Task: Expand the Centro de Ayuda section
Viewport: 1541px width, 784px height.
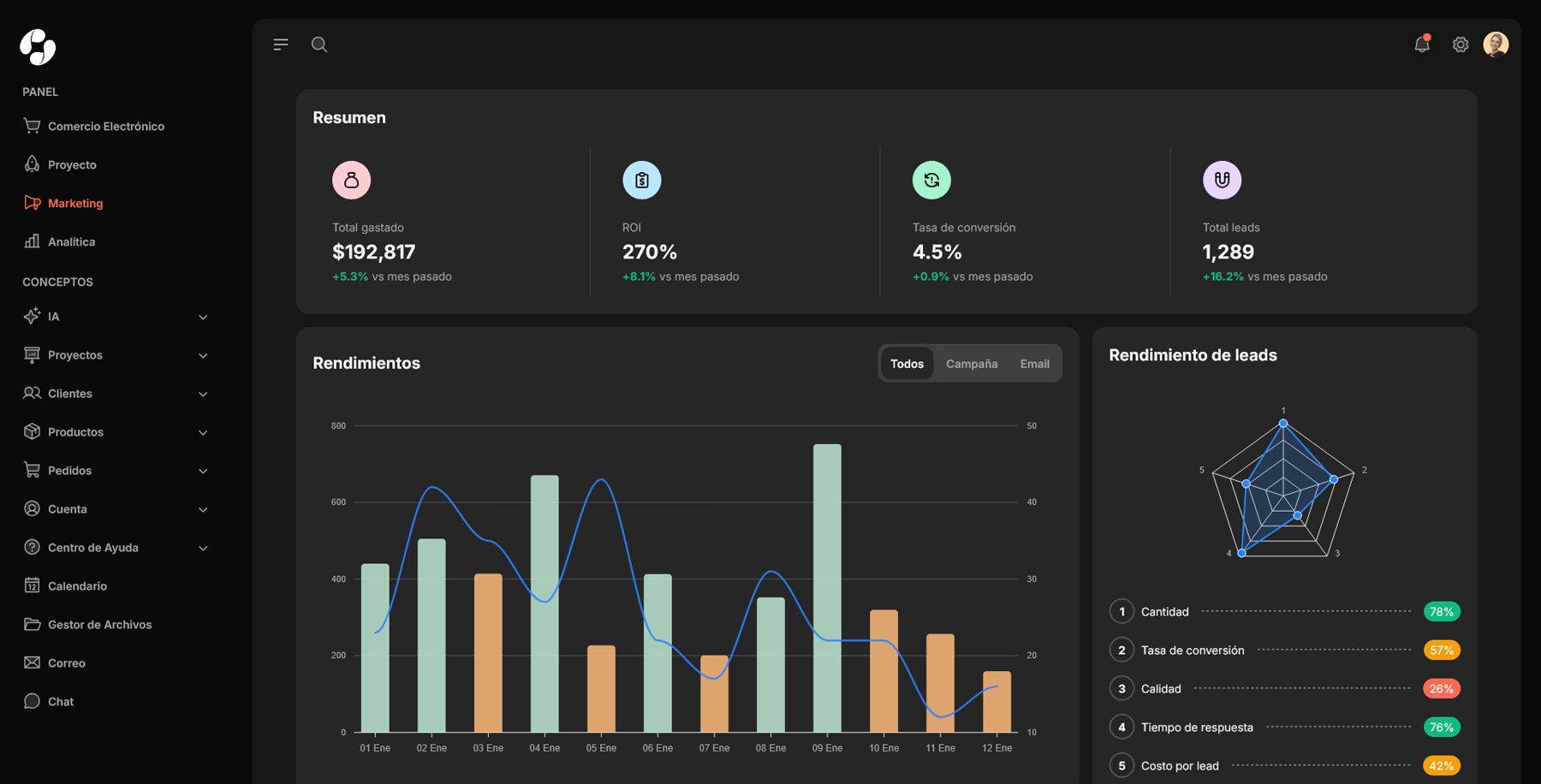Action: point(203,549)
